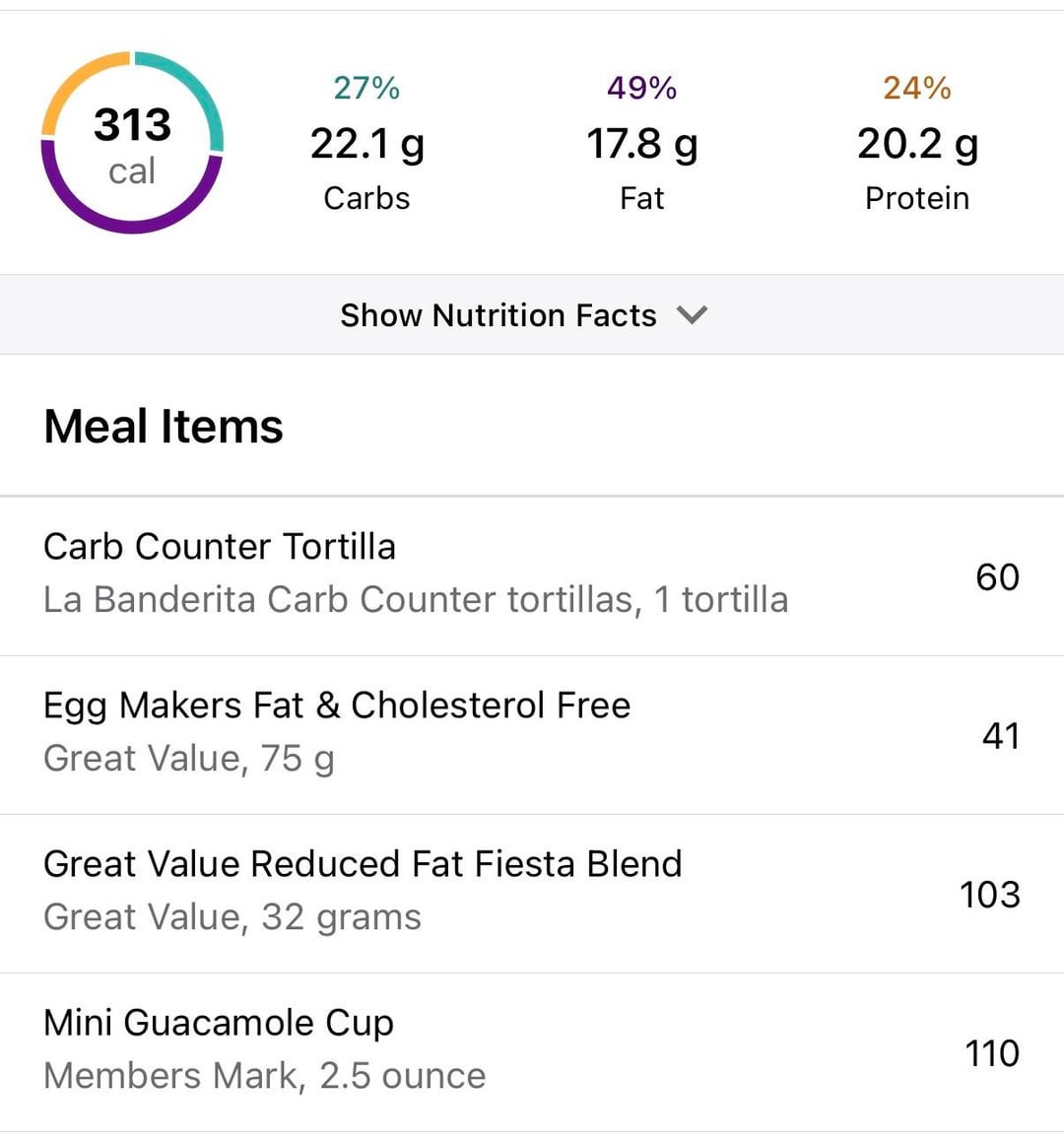Select the 22.1 g Carbs value

(x=366, y=144)
